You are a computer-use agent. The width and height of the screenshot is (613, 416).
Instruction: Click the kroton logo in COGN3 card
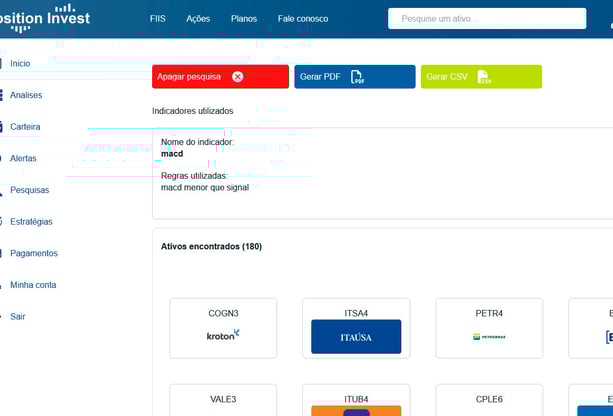[x=223, y=335]
